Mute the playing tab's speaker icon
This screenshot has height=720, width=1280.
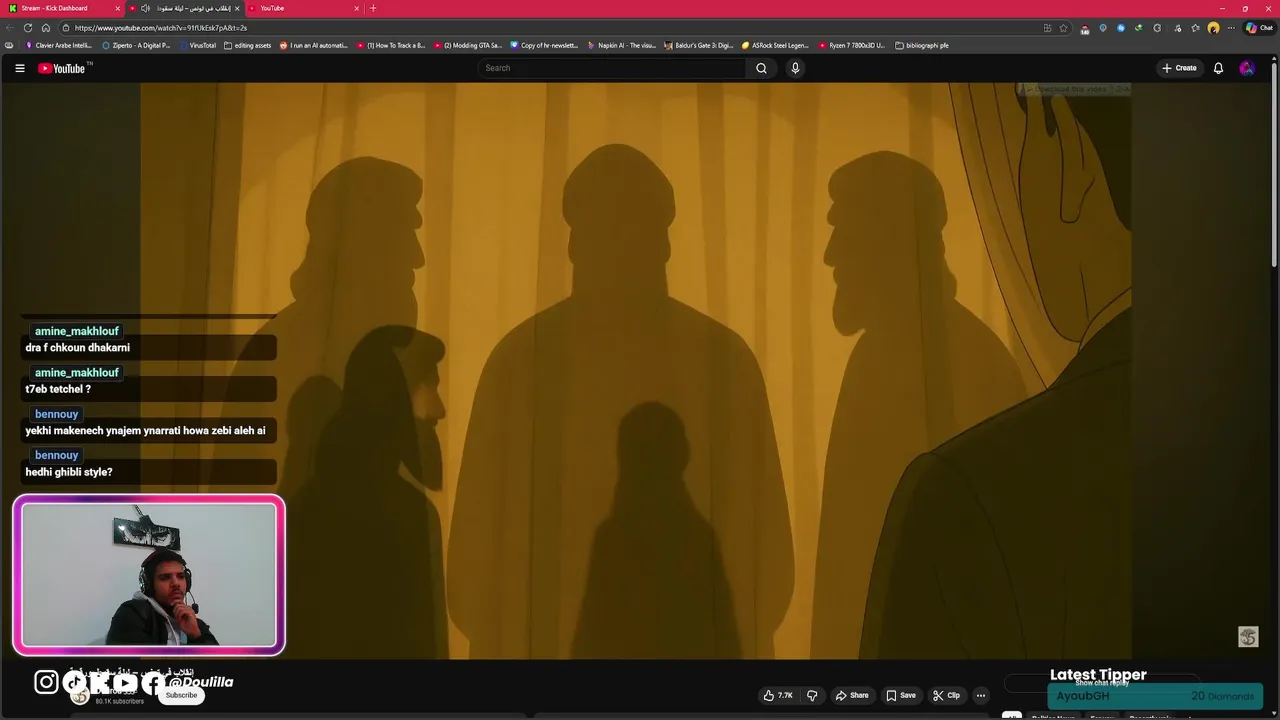[x=147, y=8]
